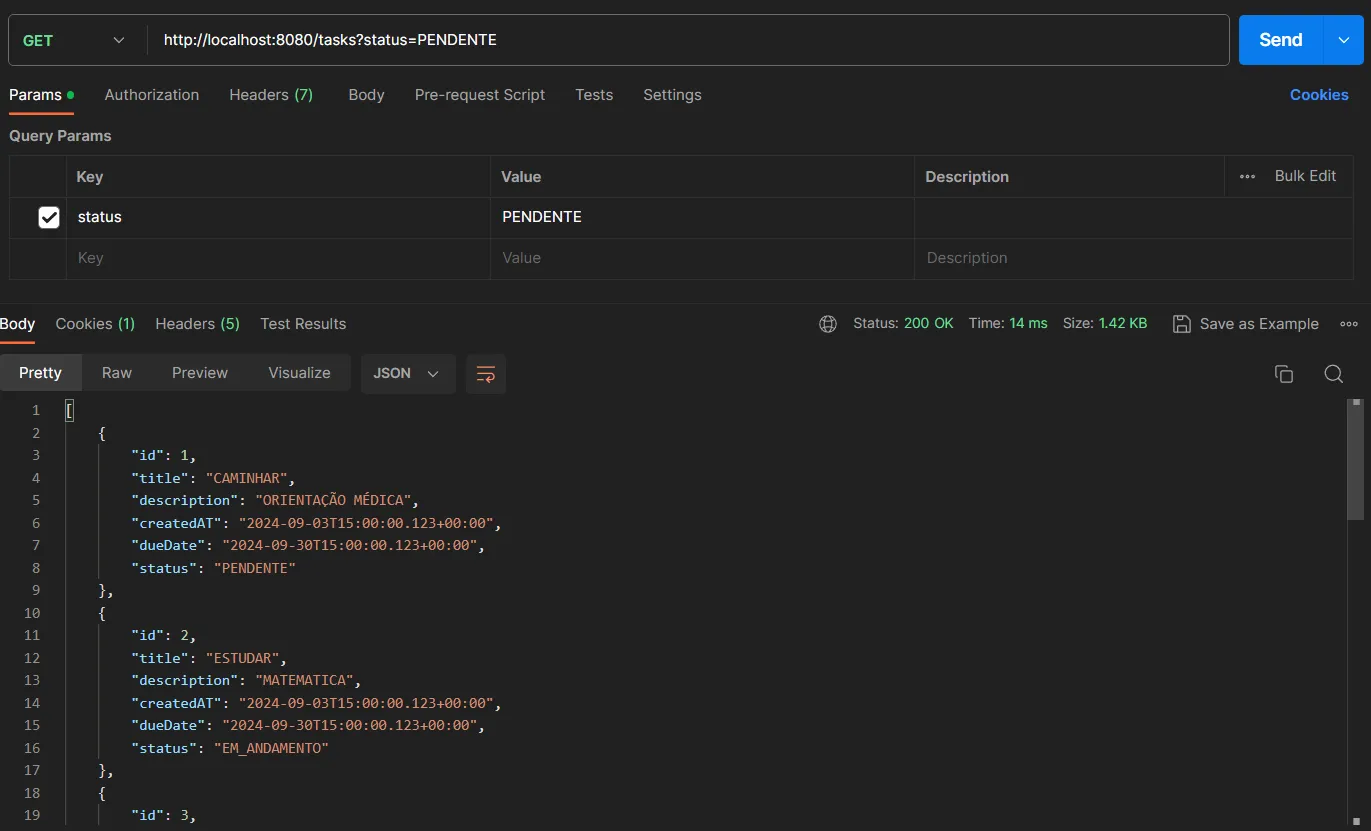This screenshot has height=831, width=1371.
Task: Click the Send request button
Action: pyautogui.click(x=1280, y=40)
